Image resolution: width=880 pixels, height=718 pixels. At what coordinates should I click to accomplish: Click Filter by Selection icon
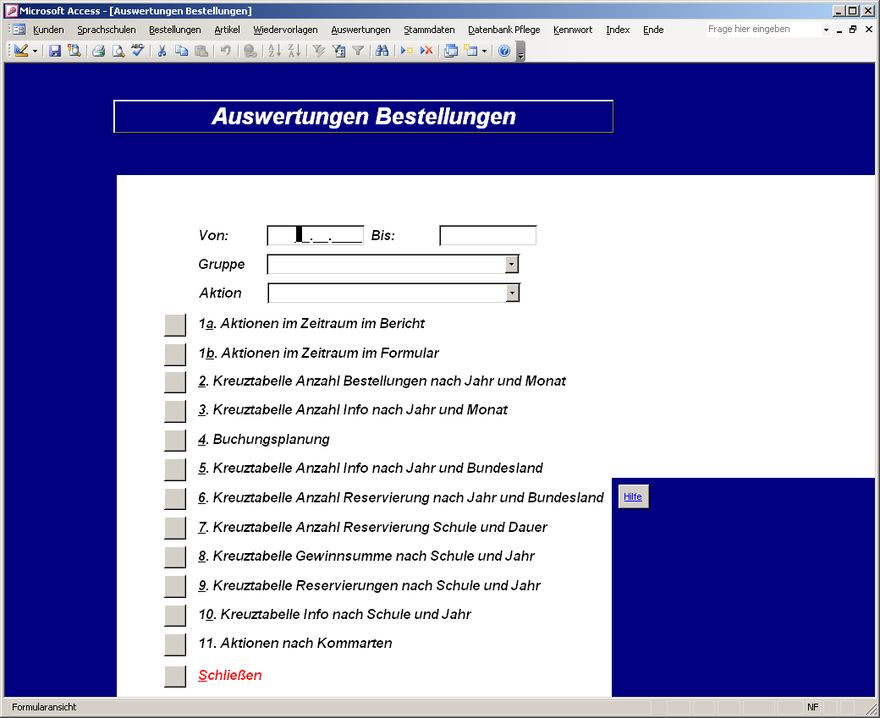coord(319,51)
